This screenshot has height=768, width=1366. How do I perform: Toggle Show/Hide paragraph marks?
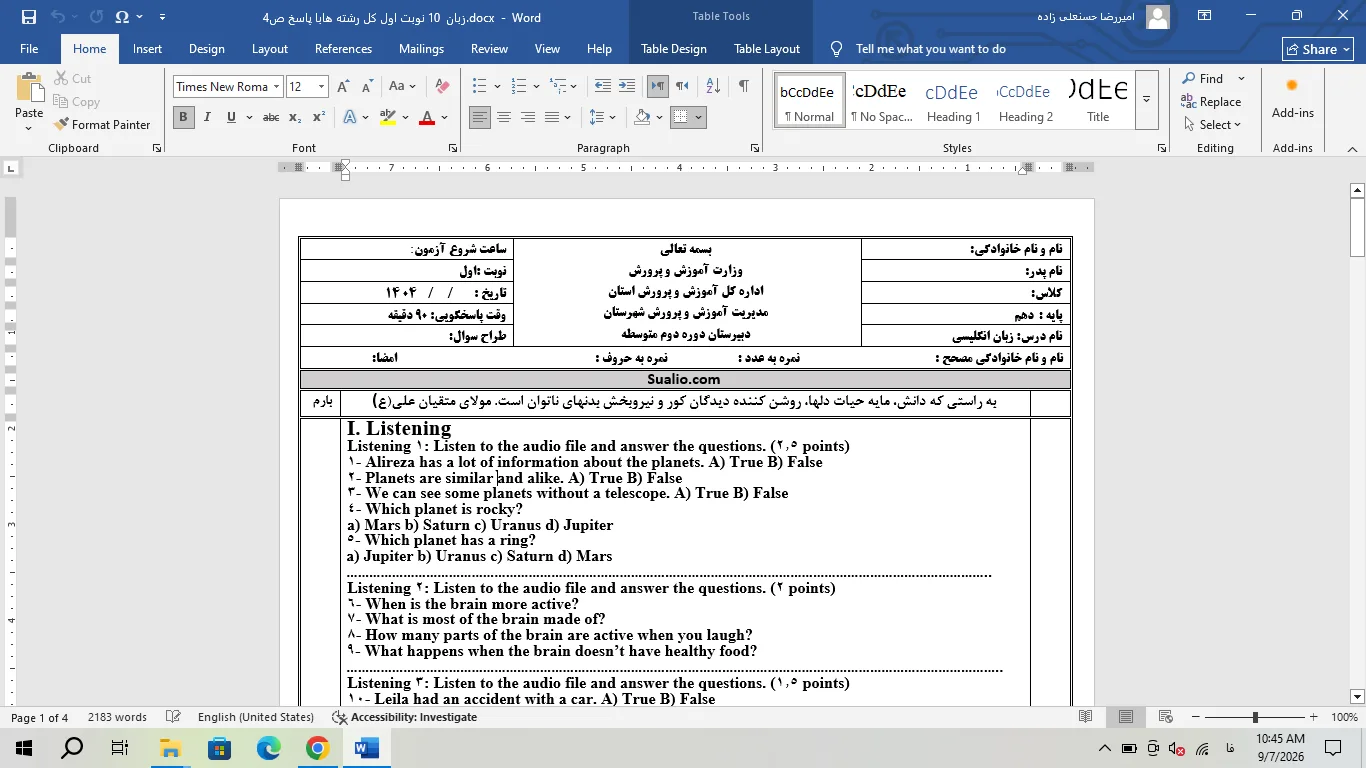pos(743,87)
